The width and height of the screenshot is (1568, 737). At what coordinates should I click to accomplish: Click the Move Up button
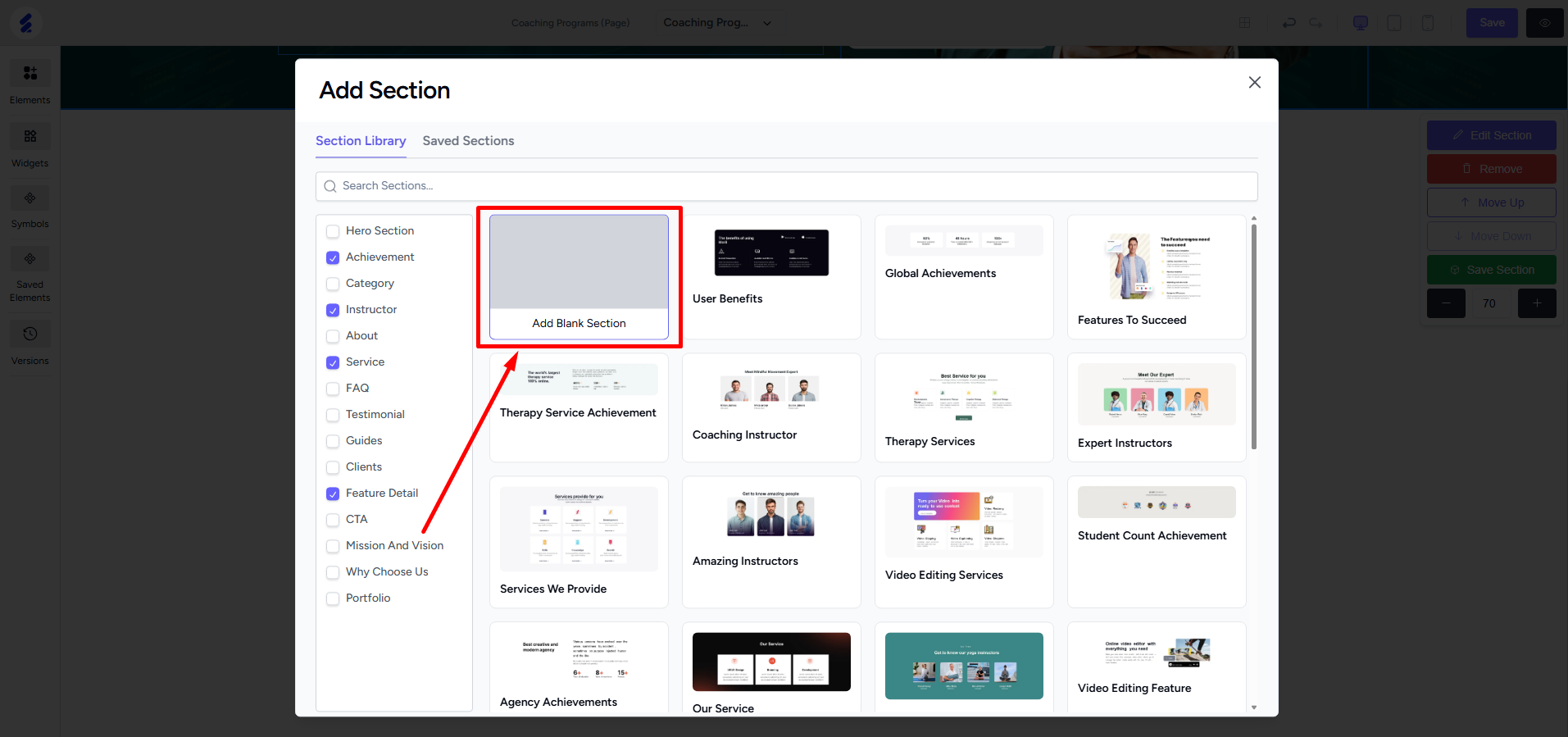pyautogui.click(x=1492, y=202)
